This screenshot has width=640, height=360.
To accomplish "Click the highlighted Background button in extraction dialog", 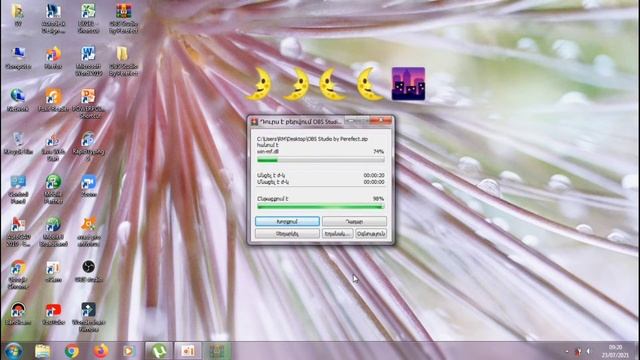I will coord(287,221).
